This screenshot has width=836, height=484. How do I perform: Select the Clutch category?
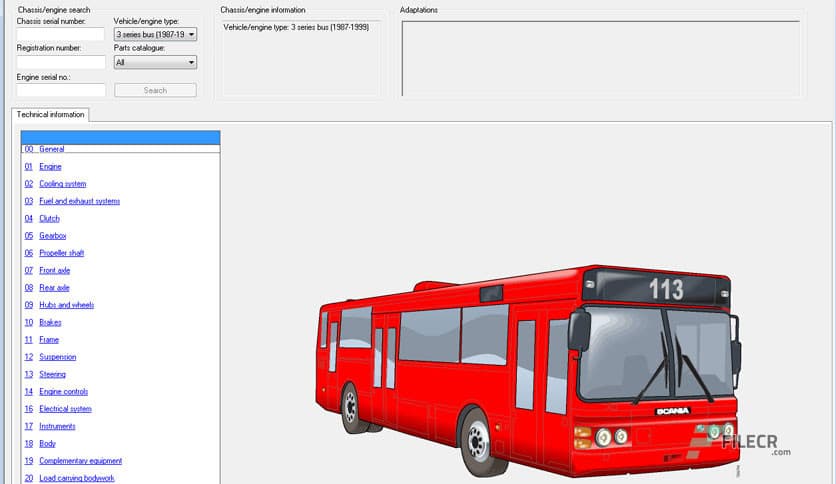49,218
